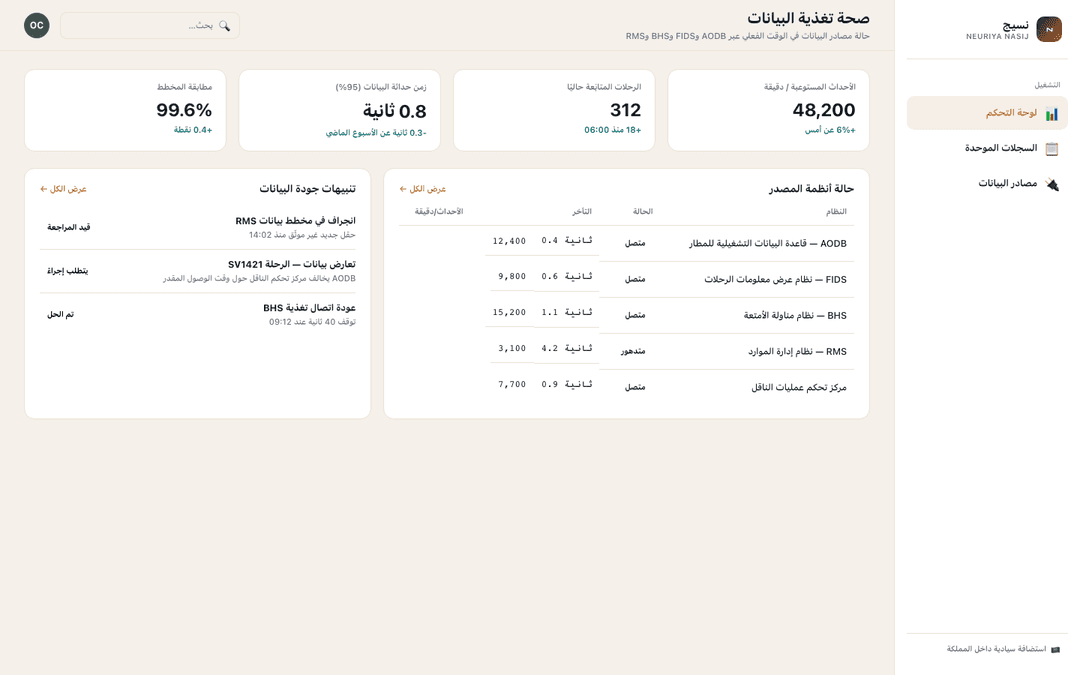This screenshot has height=675, width=1080.
Task: Click the 4.2 ثانية delay in RMS row
Action: 567,349
